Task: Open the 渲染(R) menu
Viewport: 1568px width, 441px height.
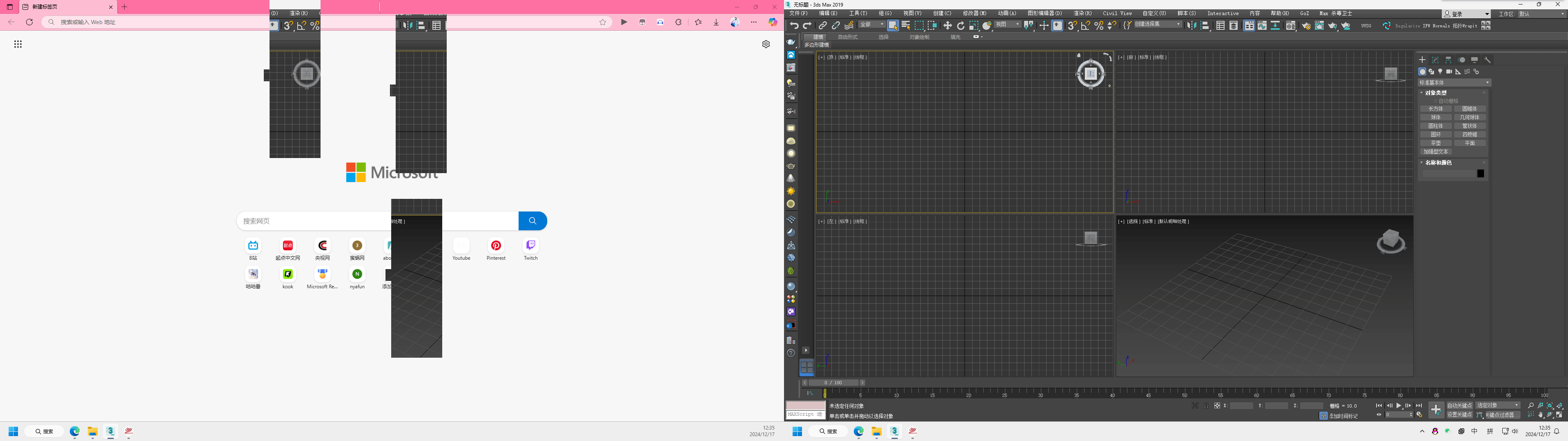Action: (1082, 13)
